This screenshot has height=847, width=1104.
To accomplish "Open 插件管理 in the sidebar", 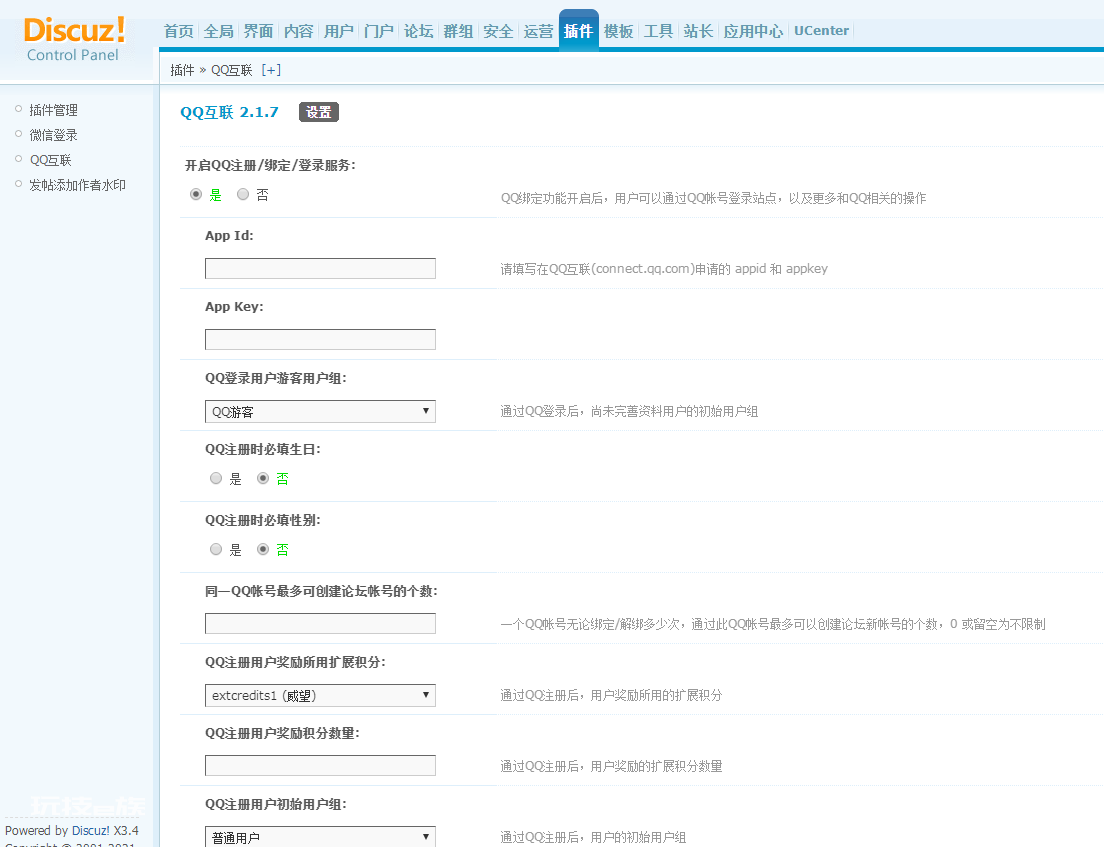I will point(54,110).
